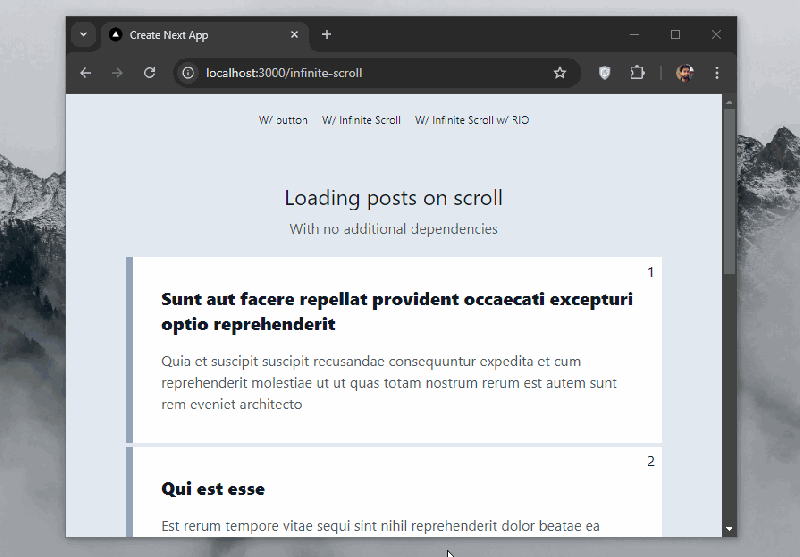
Task: Select the Create Next App tab
Action: click(205, 35)
